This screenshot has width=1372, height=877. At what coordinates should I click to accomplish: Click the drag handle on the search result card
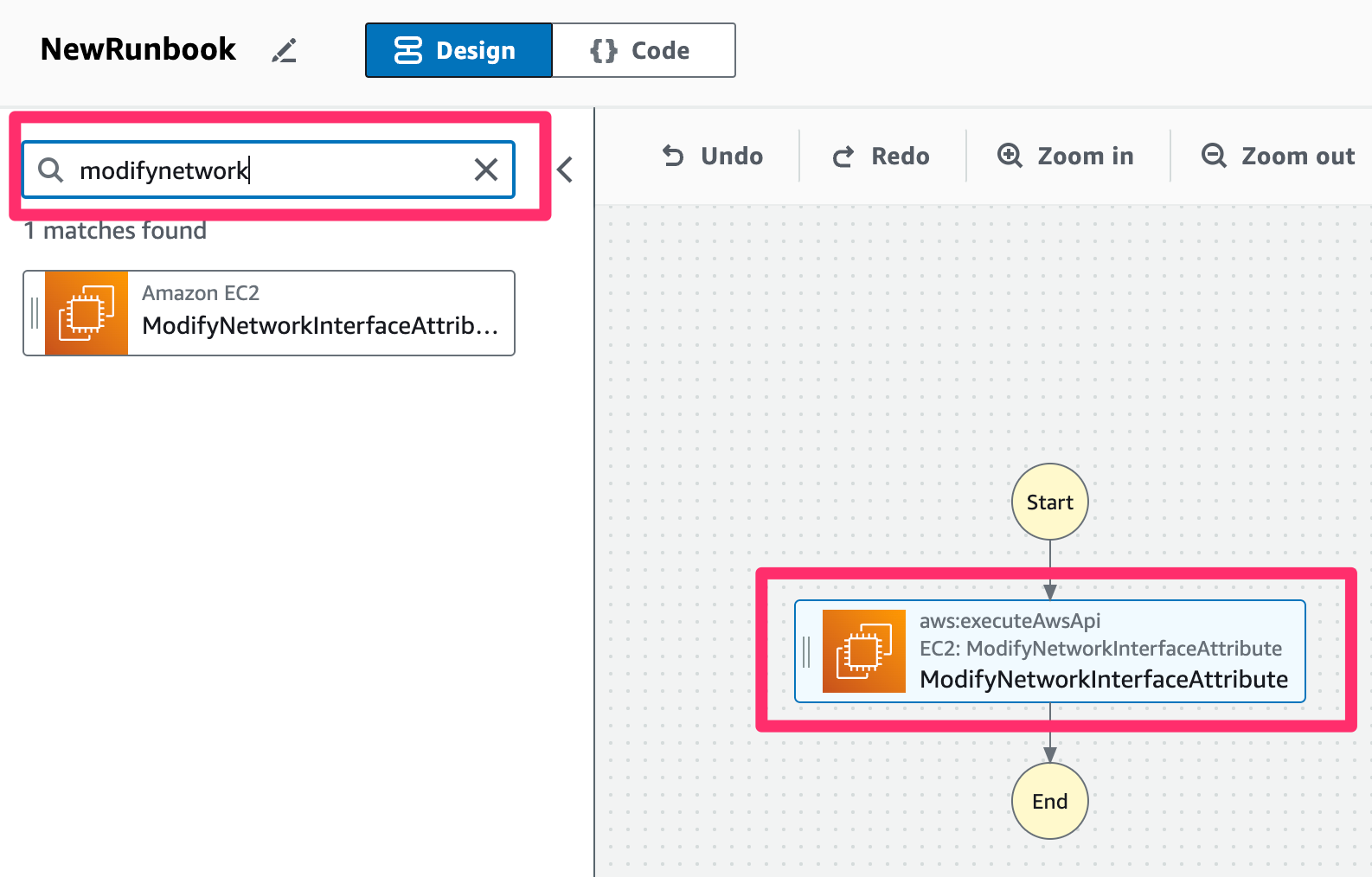click(x=35, y=313)
